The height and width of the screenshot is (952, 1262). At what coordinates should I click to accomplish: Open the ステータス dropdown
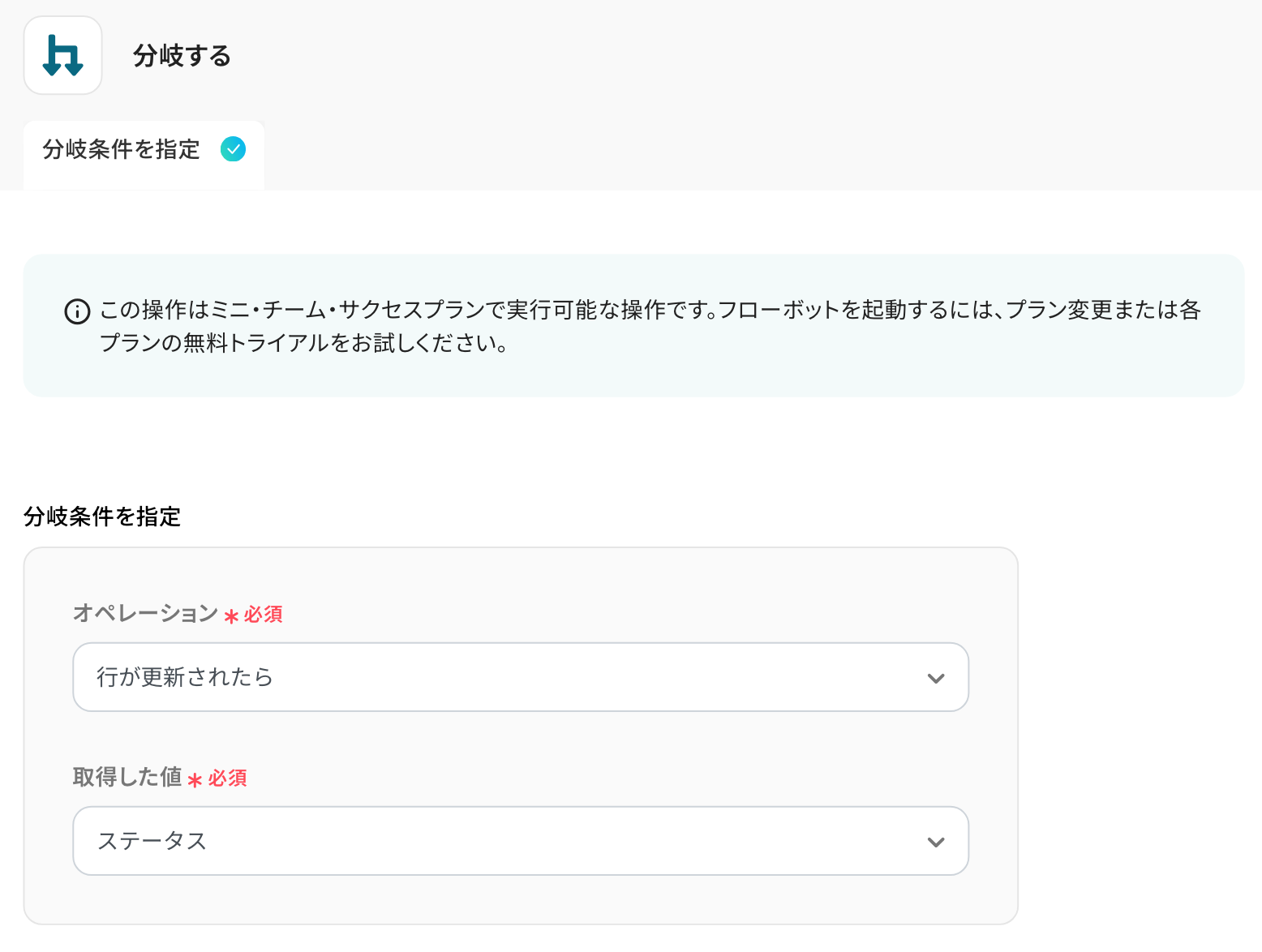point(520,841)
